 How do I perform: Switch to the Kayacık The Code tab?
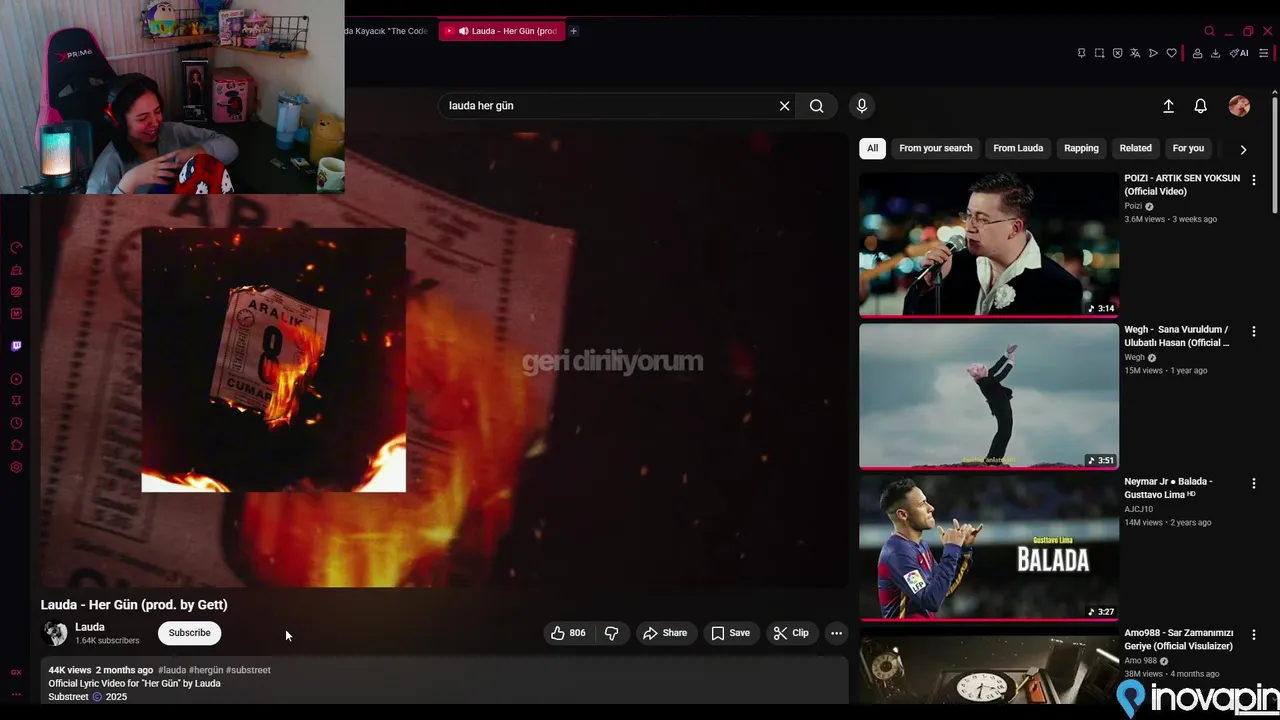click(x=387, y=31)
